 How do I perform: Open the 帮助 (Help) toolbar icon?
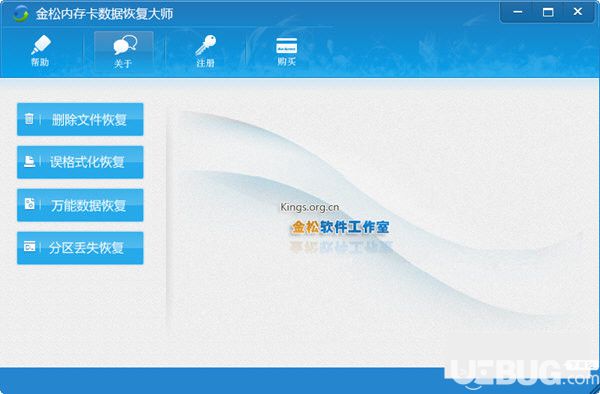coord(40,50)
